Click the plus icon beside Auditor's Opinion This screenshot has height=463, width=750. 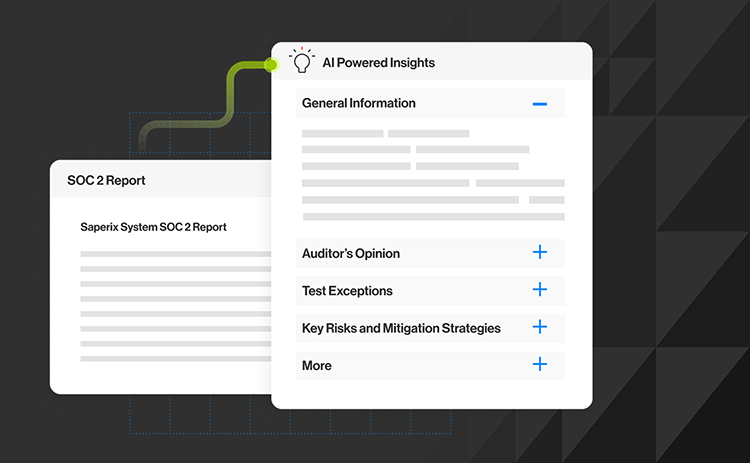[x=539, y=252]
